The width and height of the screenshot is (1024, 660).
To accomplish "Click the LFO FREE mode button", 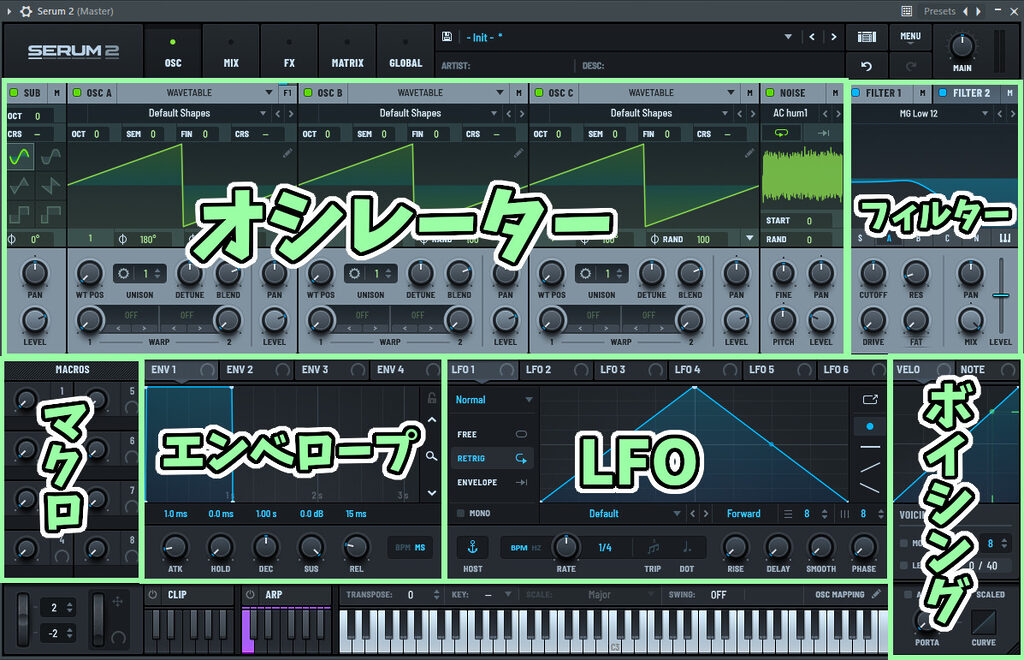I will [x=492, y=434].
